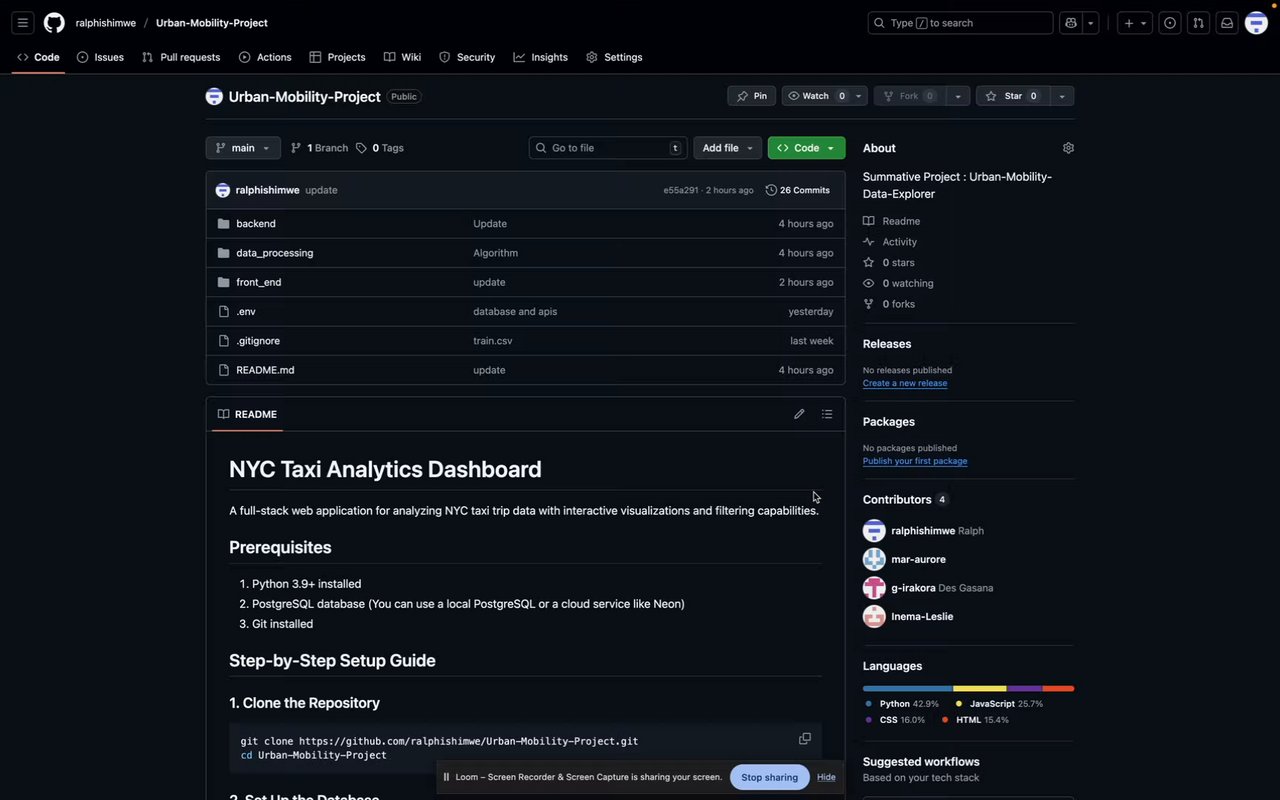
Task: Focus the Type / to search box
Action: click(960, 23)
